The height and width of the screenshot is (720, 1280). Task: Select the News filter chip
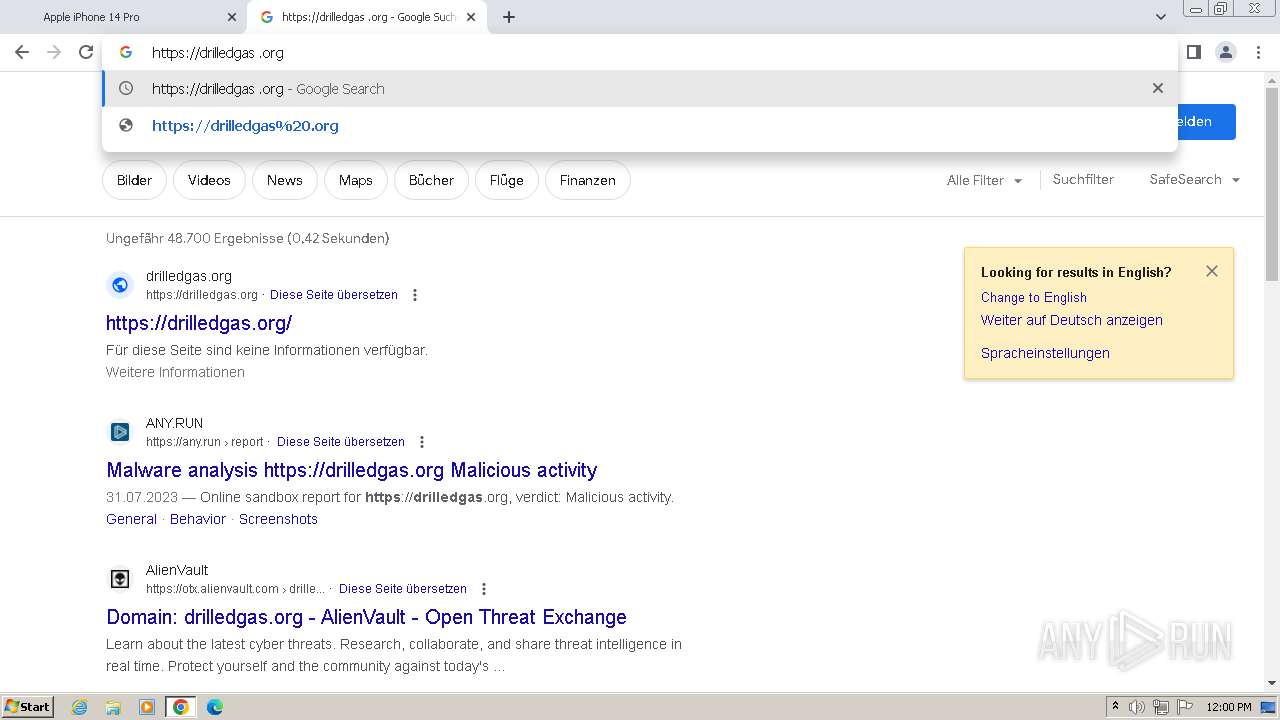(x=284, y=180)
